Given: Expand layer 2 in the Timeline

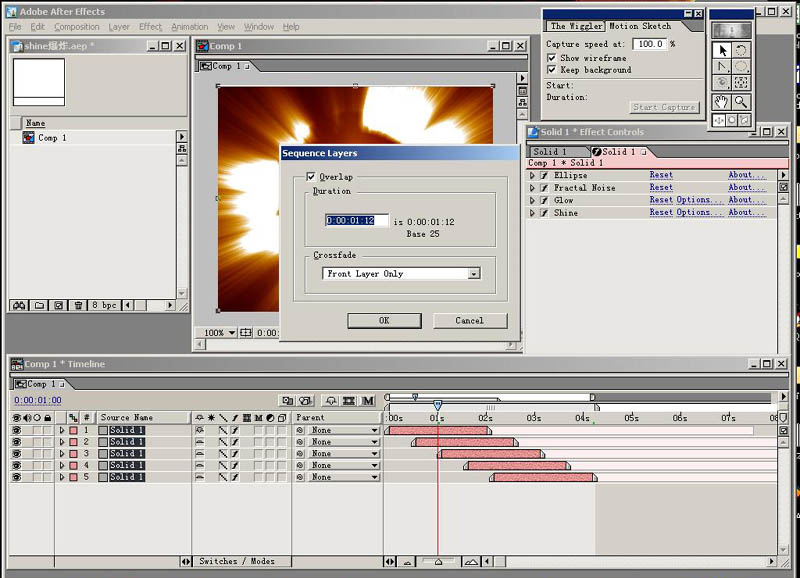Looking at the screenshot, I should [62, 442].
